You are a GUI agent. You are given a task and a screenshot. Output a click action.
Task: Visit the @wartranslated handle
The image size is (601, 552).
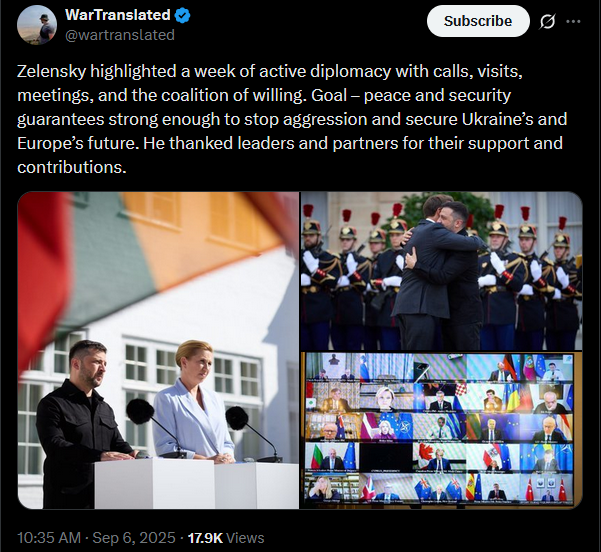pyautogui.click(x=120, y=35)
